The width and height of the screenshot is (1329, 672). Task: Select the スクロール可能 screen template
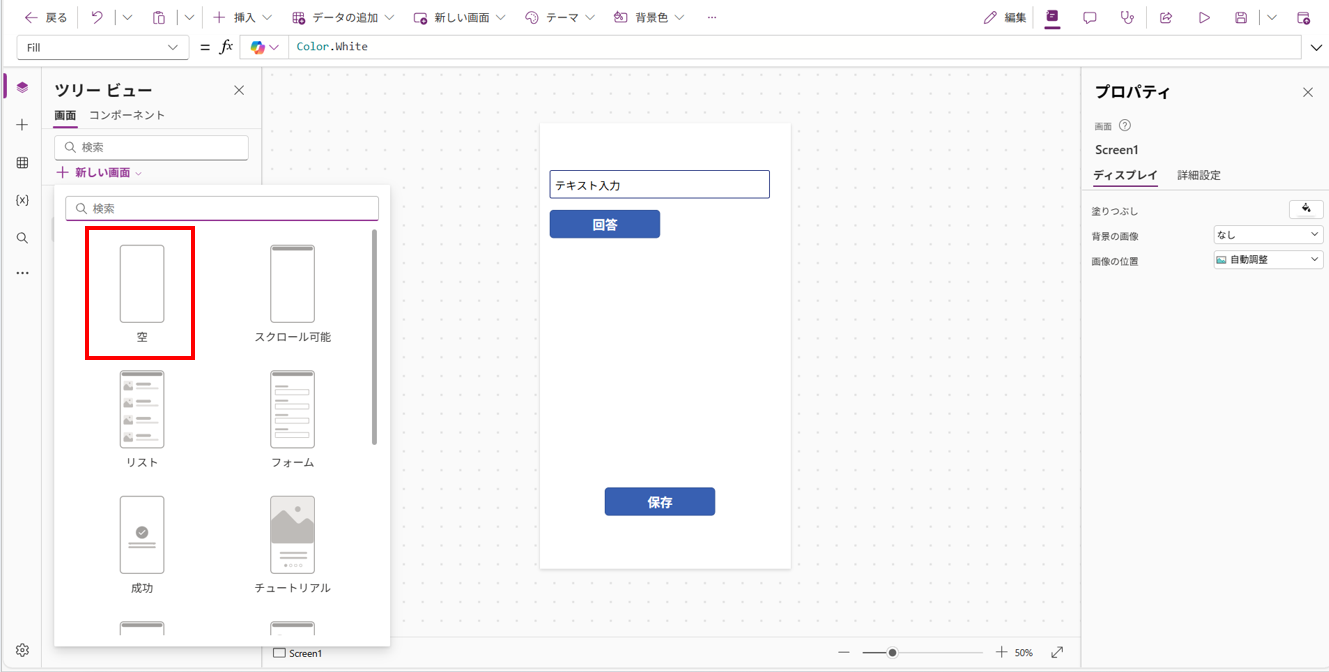click(292, 294)
